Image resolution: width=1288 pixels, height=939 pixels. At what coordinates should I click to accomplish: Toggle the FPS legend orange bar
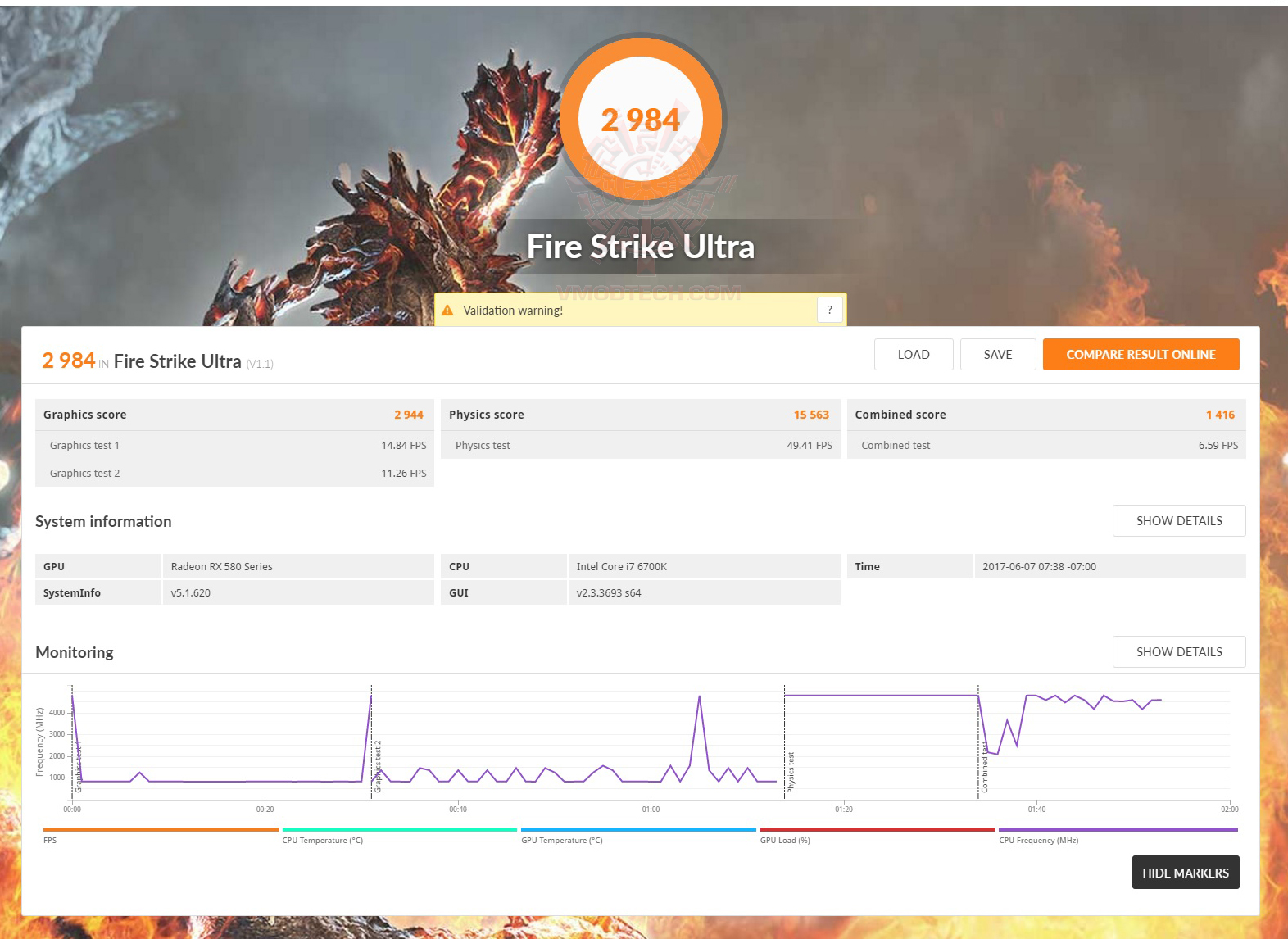(x=161, y=830)
